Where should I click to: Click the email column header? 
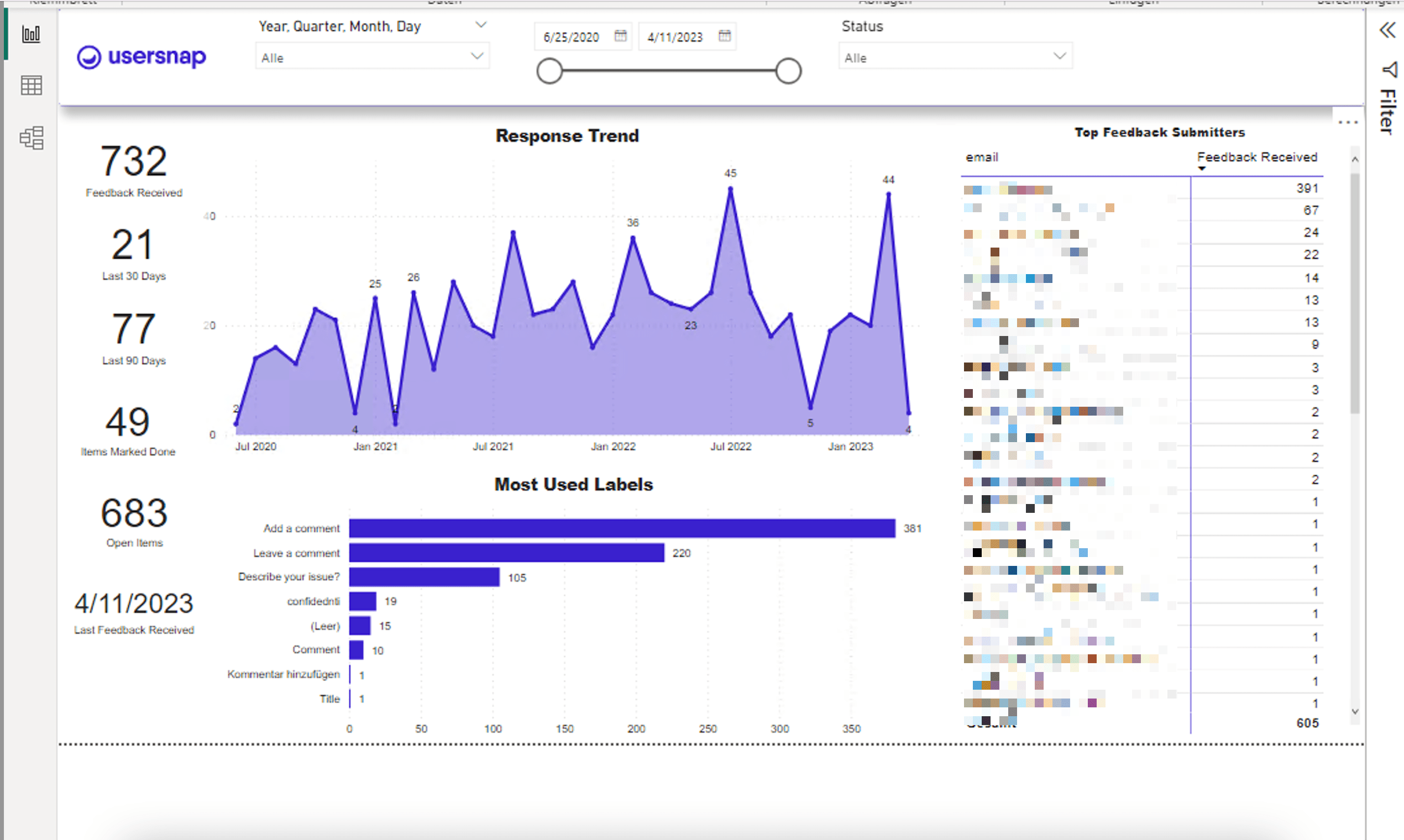pos(982,158)
